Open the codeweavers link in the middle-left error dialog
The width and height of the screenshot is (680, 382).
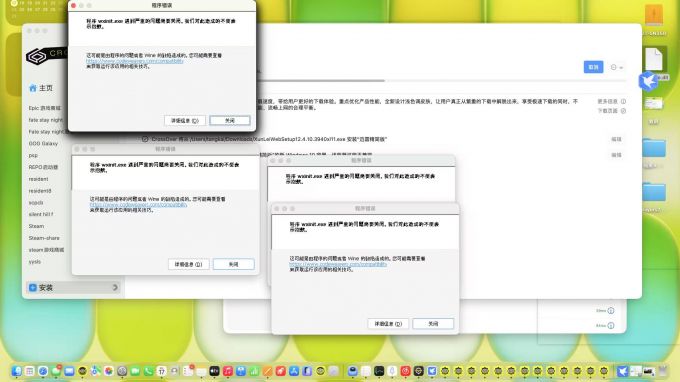click(138, 205)
